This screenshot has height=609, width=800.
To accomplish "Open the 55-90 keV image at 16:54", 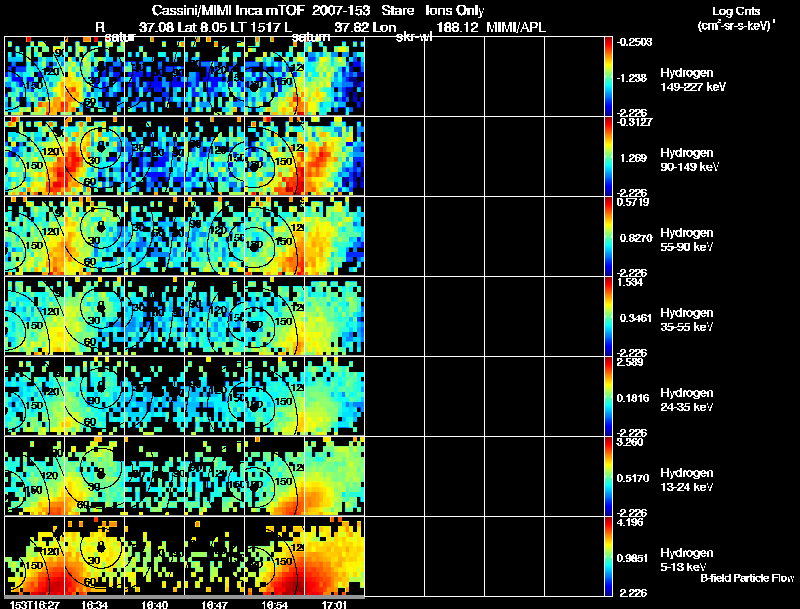I will click(274, 236).
